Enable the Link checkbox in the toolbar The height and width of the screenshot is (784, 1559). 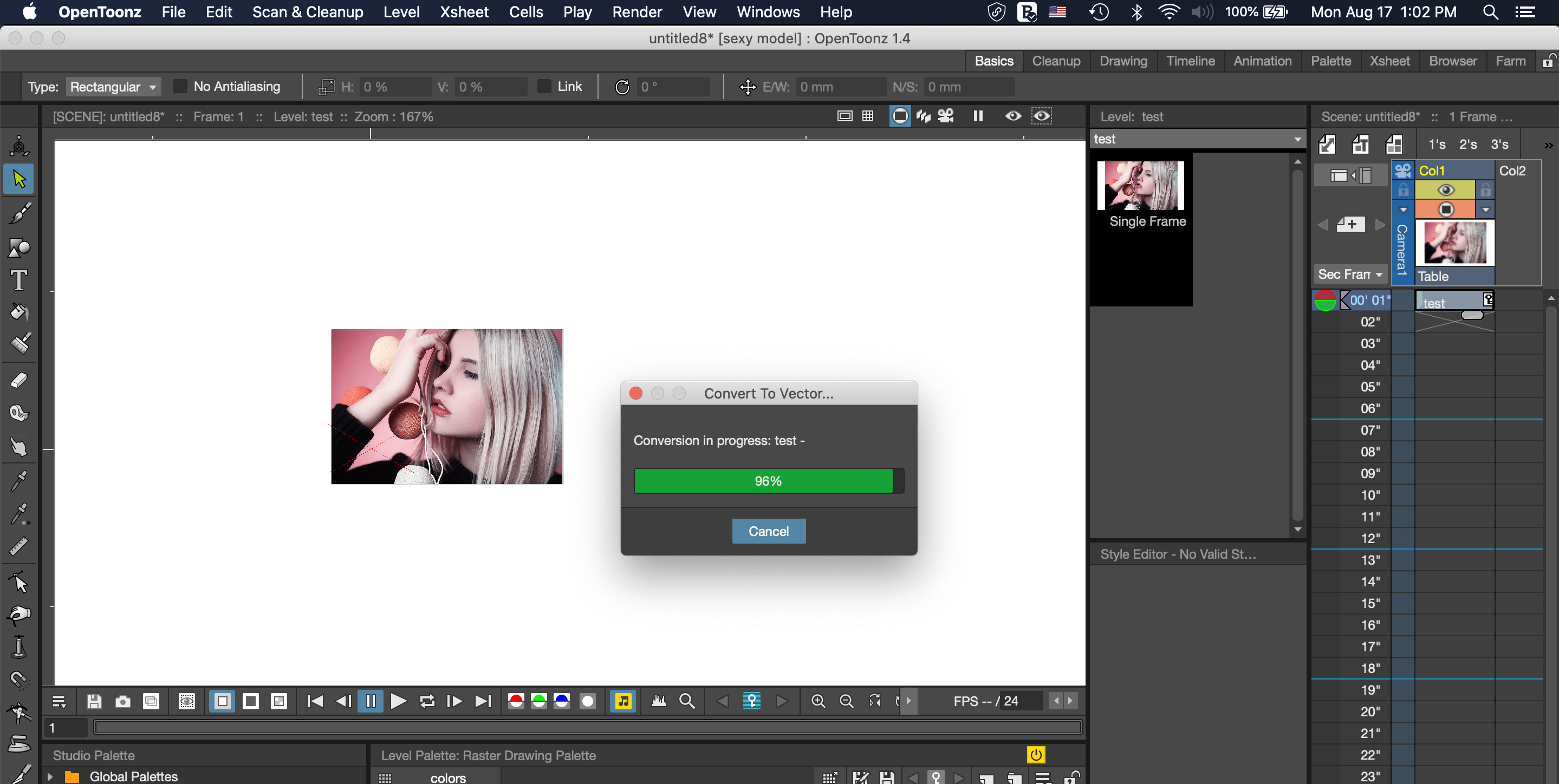(543, 86)
